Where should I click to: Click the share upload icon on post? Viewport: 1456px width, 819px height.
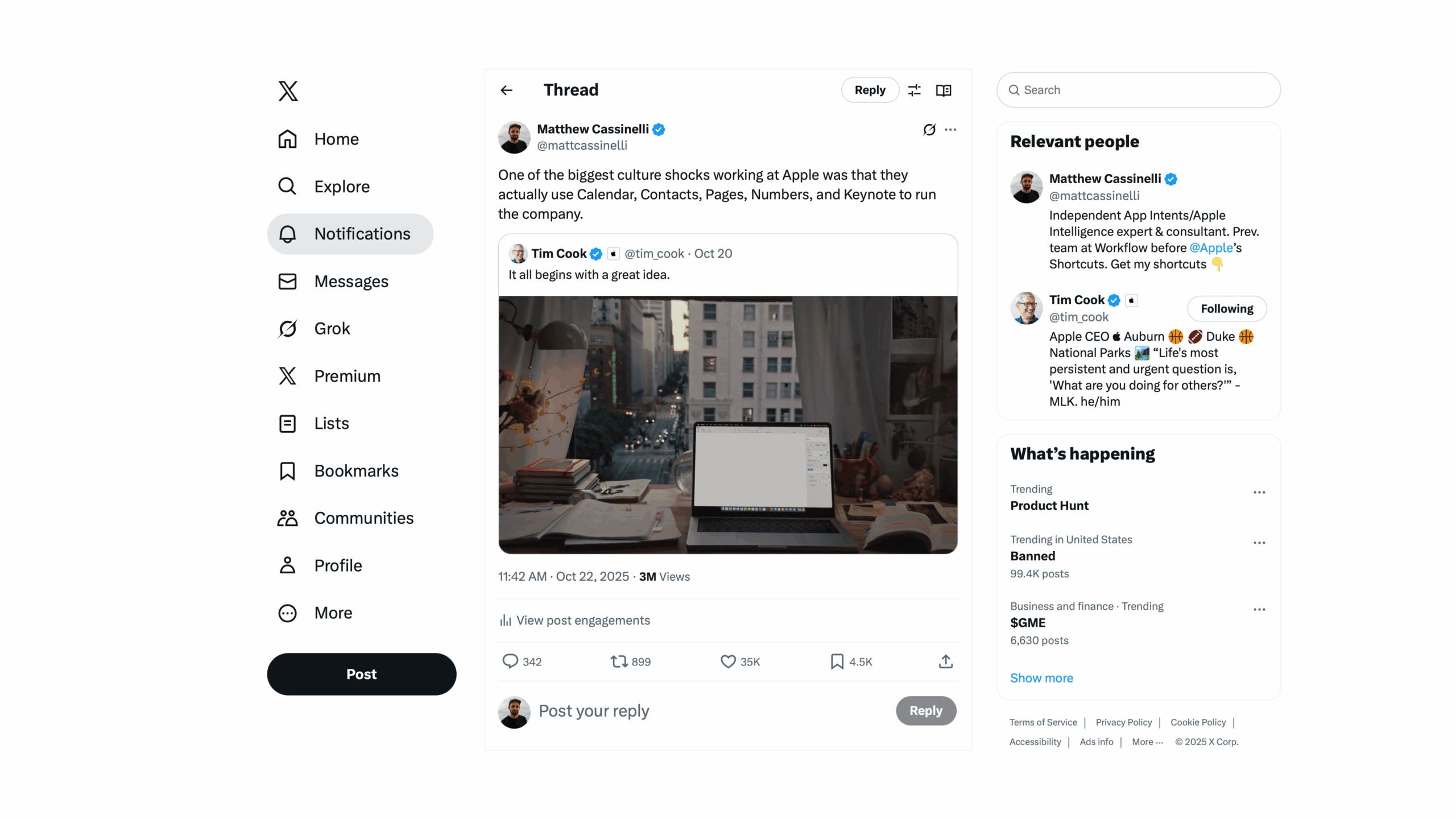(x=945, y=661)
